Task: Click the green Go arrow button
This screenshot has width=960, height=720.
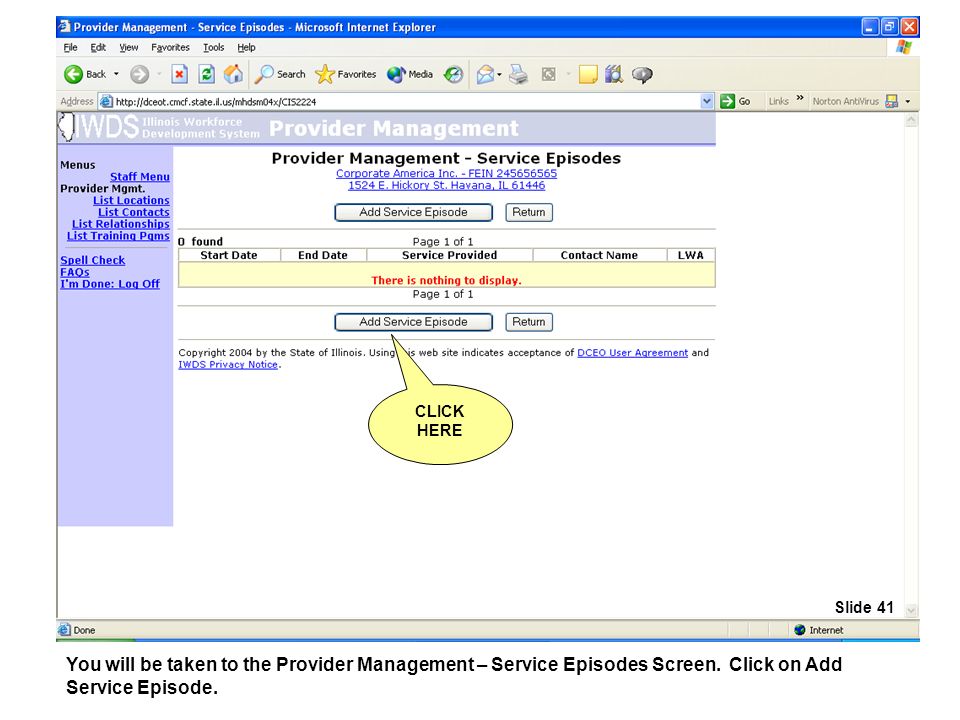Action: pos(727,102)
